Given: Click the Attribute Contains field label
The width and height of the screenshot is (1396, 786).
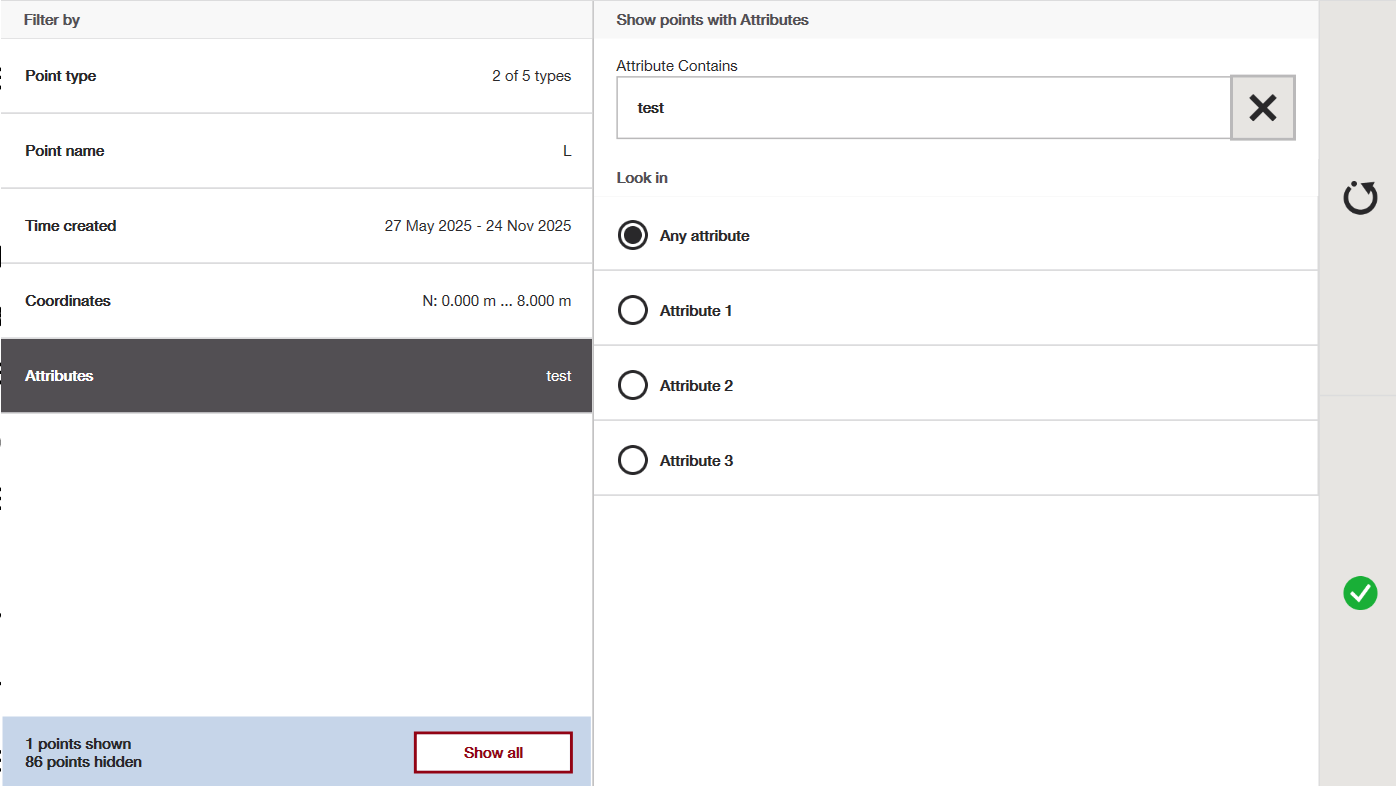Looking at the screenshot, I should pyautogui.click(x=677, y=66).
